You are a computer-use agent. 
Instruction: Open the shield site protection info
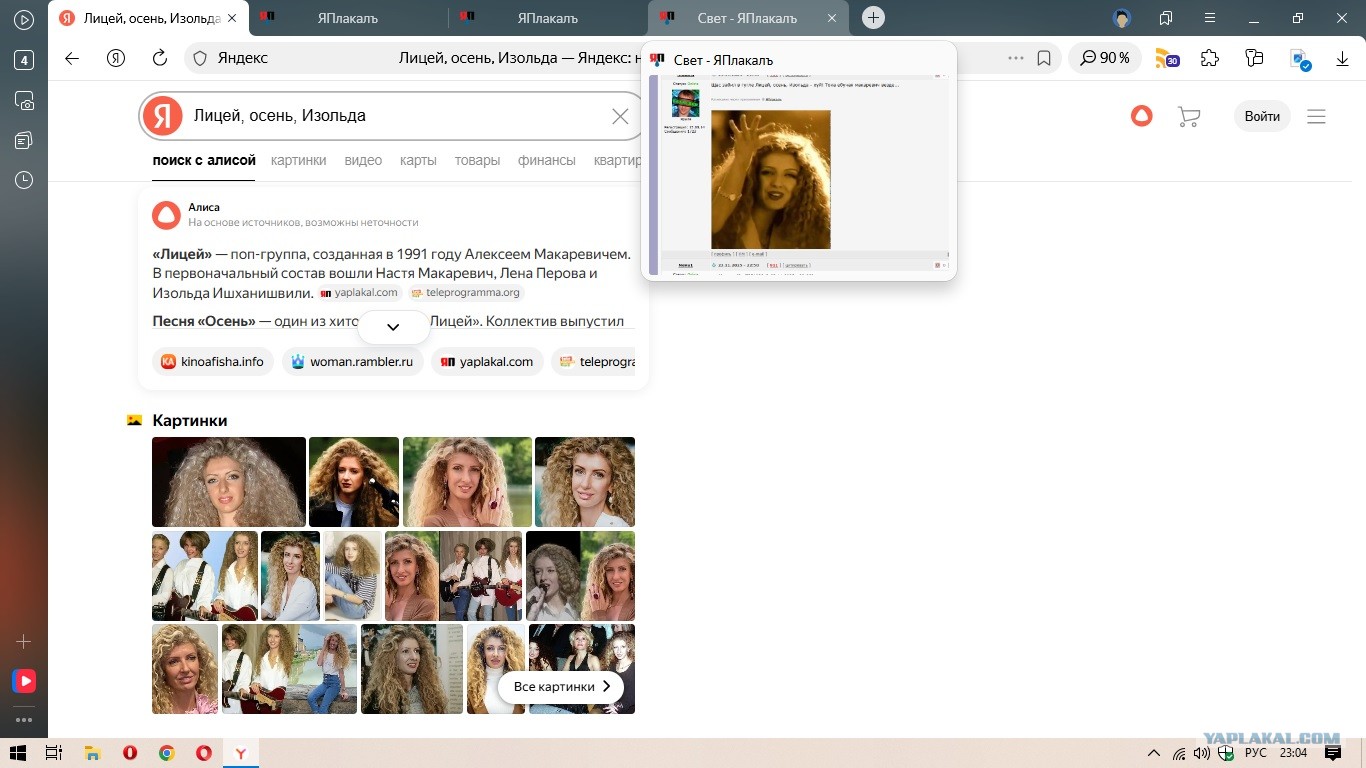pos(200,58)
